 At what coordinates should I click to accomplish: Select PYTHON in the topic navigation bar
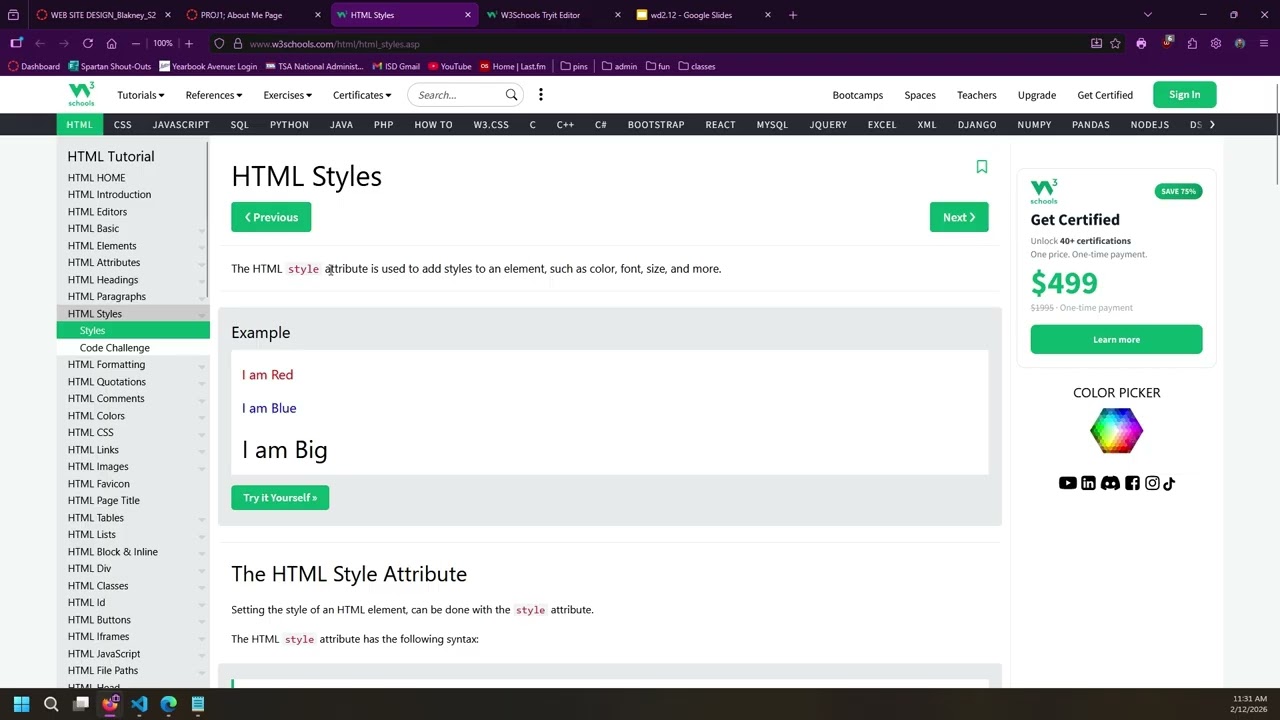(x=289, y=125)
